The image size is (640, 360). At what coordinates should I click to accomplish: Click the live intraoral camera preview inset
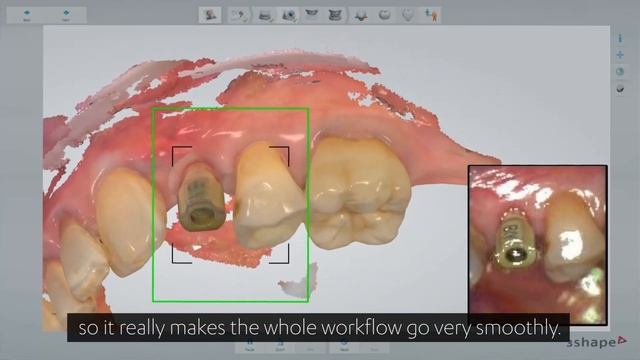click(538, 245)
